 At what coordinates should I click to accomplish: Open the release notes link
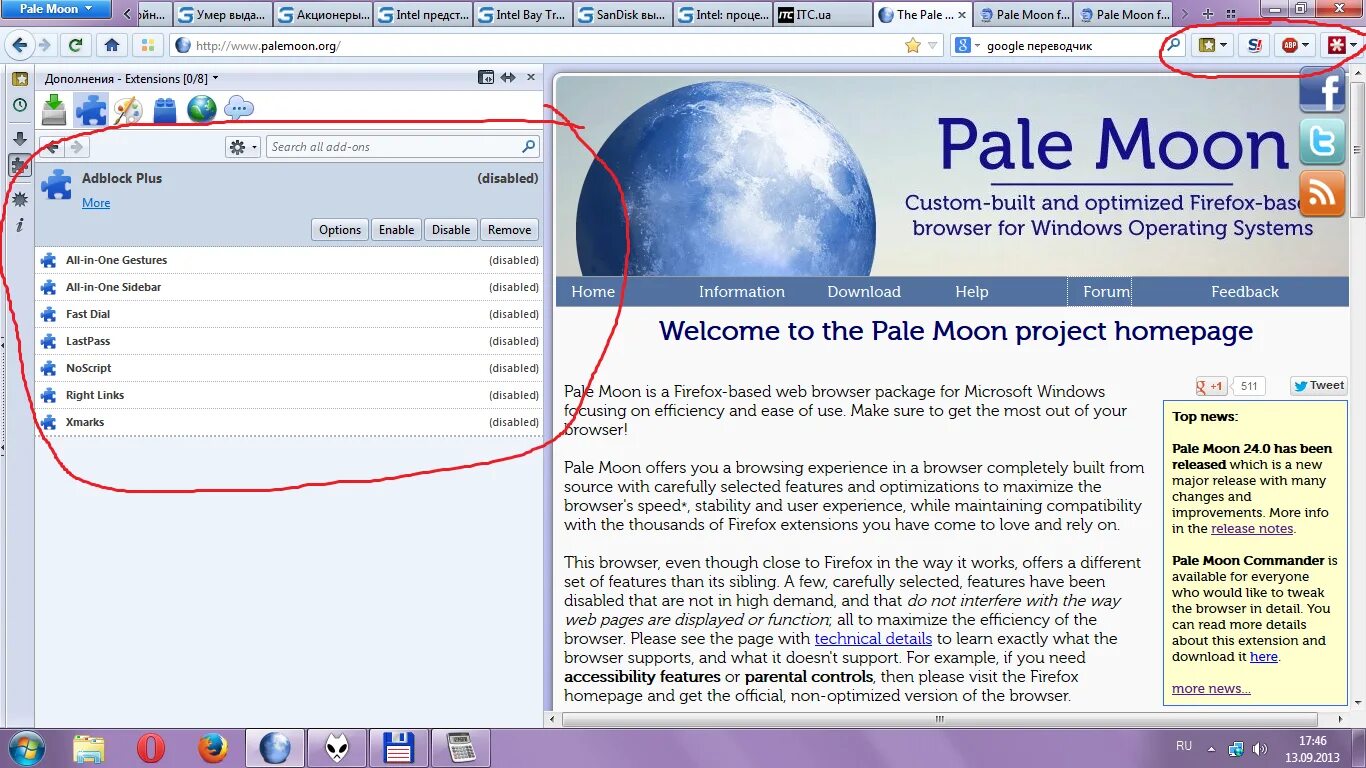pyautogui.click(x=1252, y=529)
